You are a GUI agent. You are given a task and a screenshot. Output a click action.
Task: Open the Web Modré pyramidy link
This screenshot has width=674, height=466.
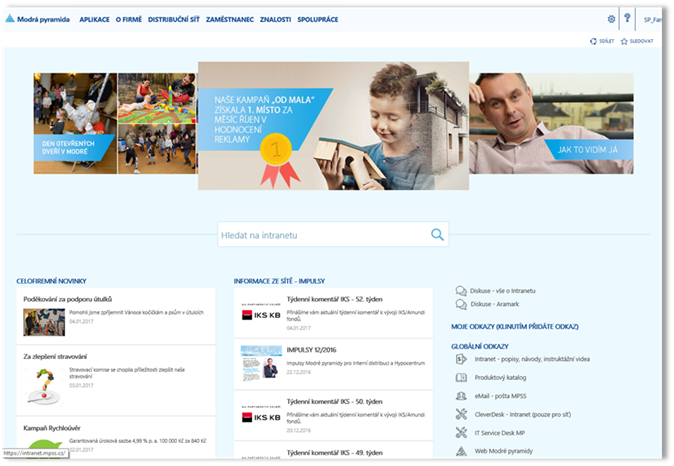pyautogui.click(x=503, y=451)
